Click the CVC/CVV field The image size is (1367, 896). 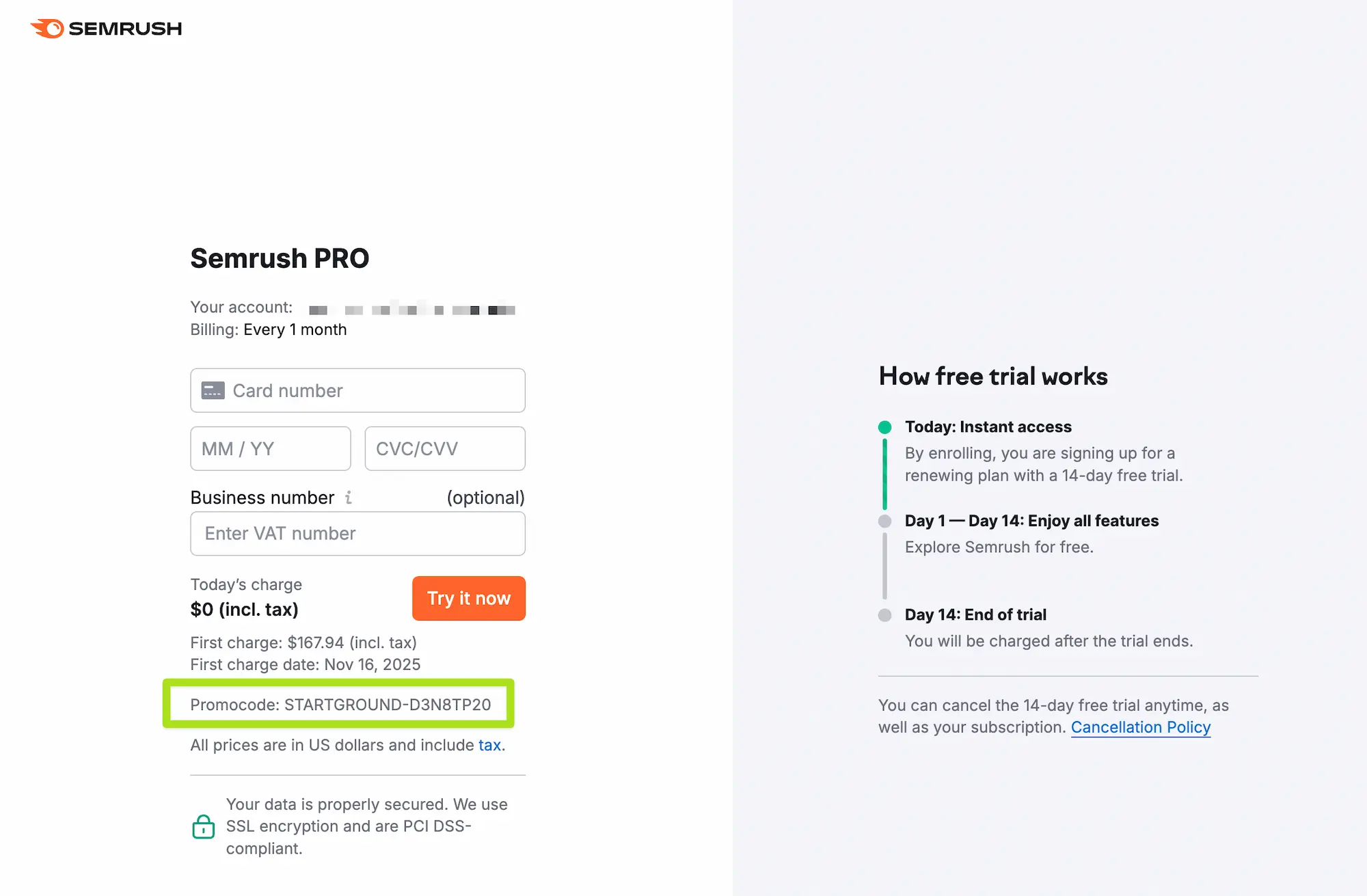(444, 448)
